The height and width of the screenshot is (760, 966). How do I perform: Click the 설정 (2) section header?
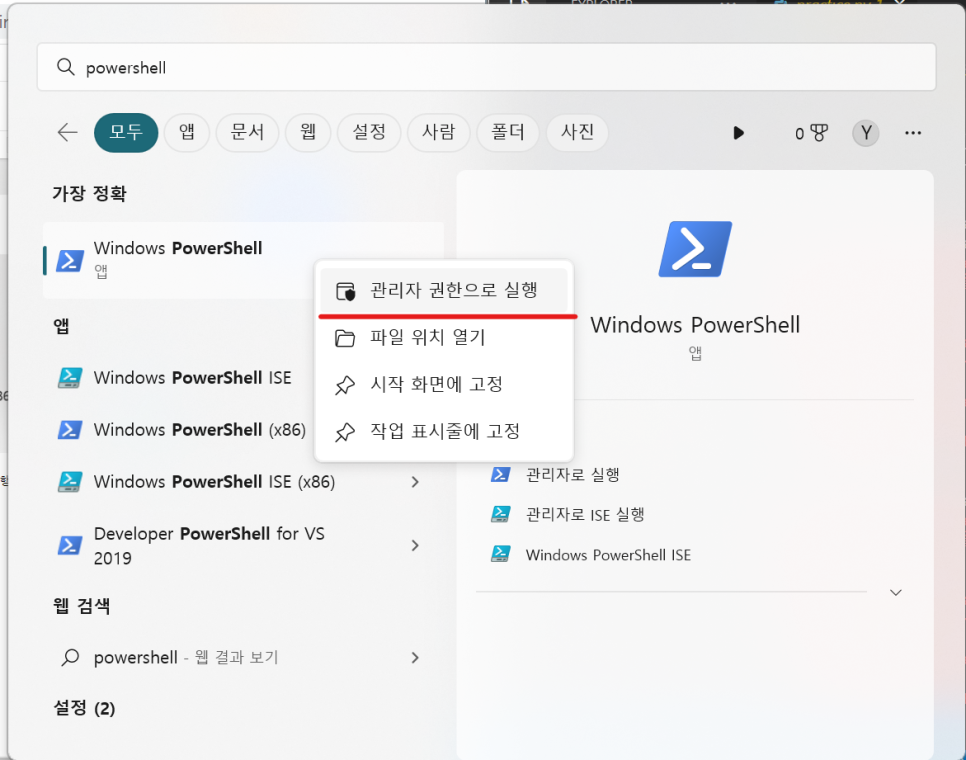[84, 708]
